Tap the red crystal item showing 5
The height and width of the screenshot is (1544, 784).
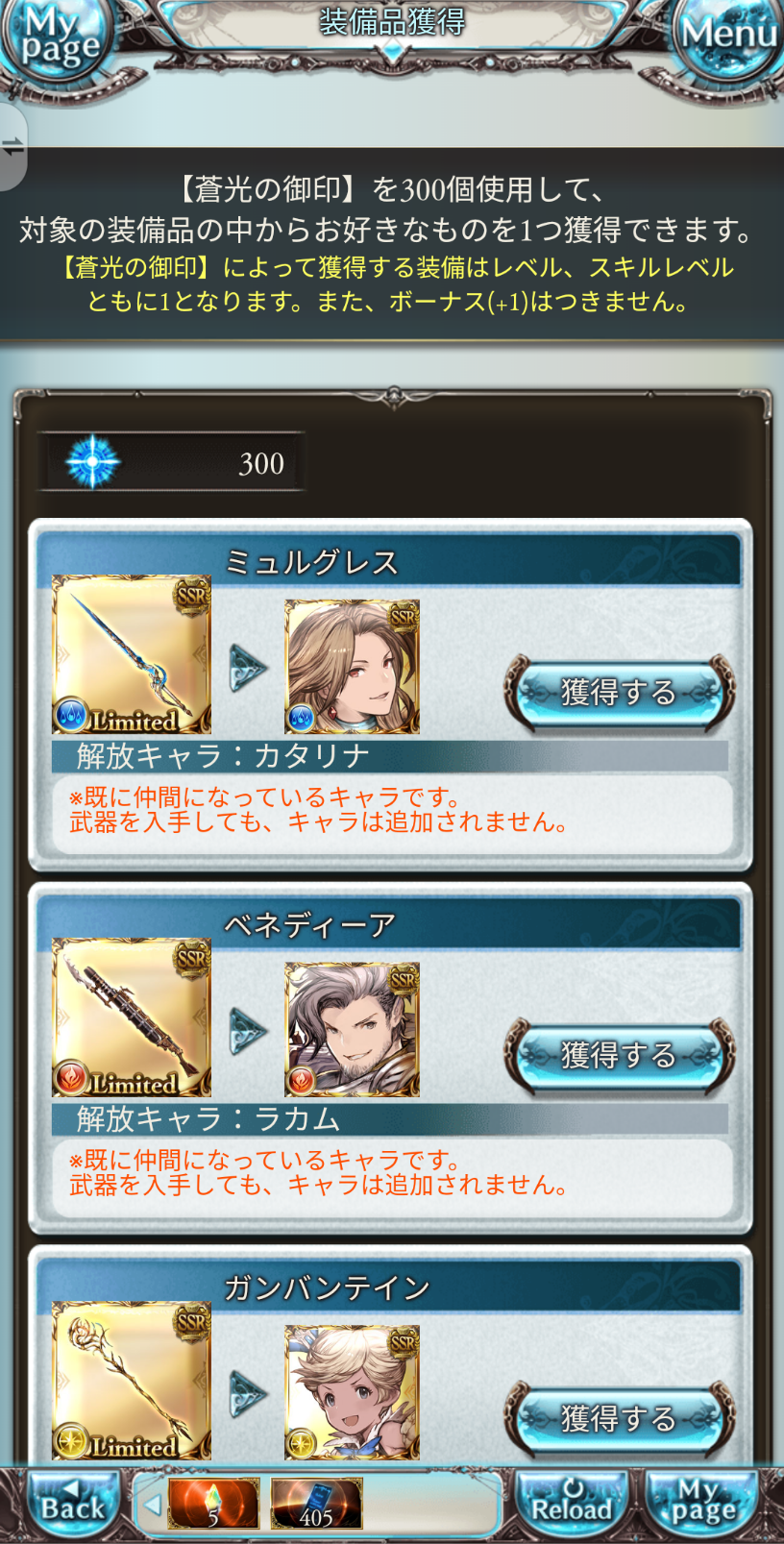pos(213,1503)
